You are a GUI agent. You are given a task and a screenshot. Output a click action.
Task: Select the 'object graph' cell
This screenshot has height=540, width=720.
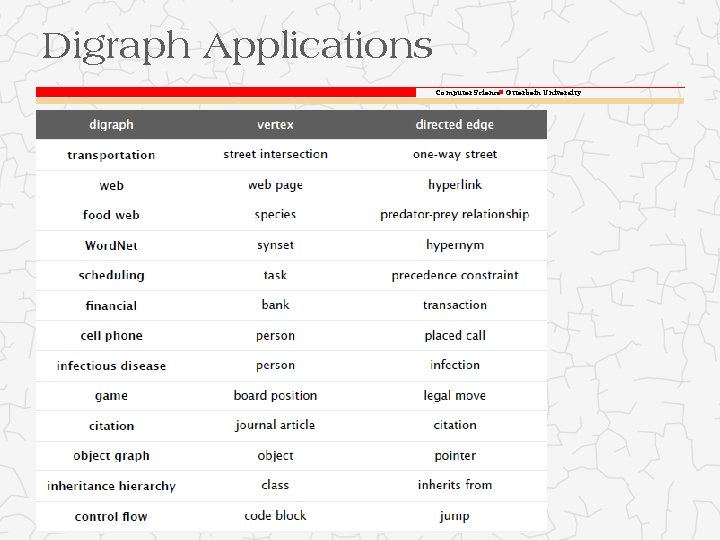pyautogui.click(x=111, y=456)
